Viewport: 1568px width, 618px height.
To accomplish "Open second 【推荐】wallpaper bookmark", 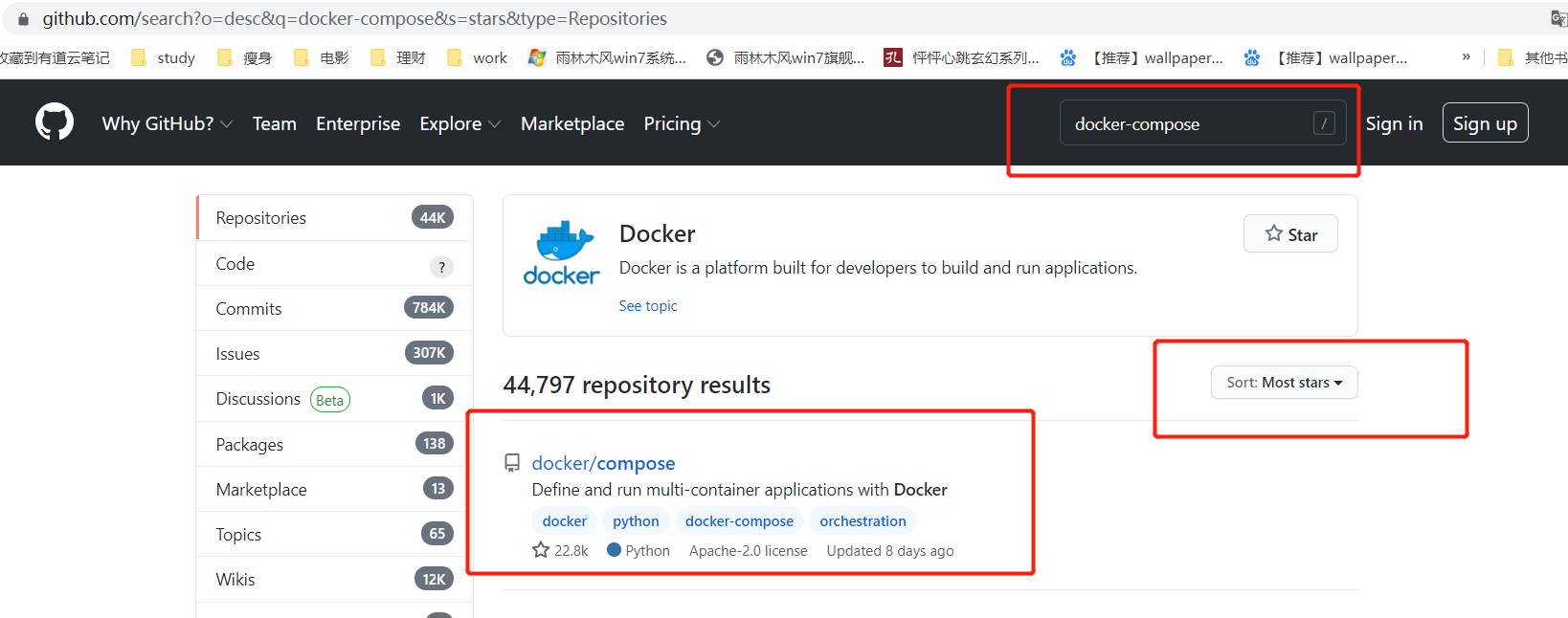I will click(x=1325, y=58).
